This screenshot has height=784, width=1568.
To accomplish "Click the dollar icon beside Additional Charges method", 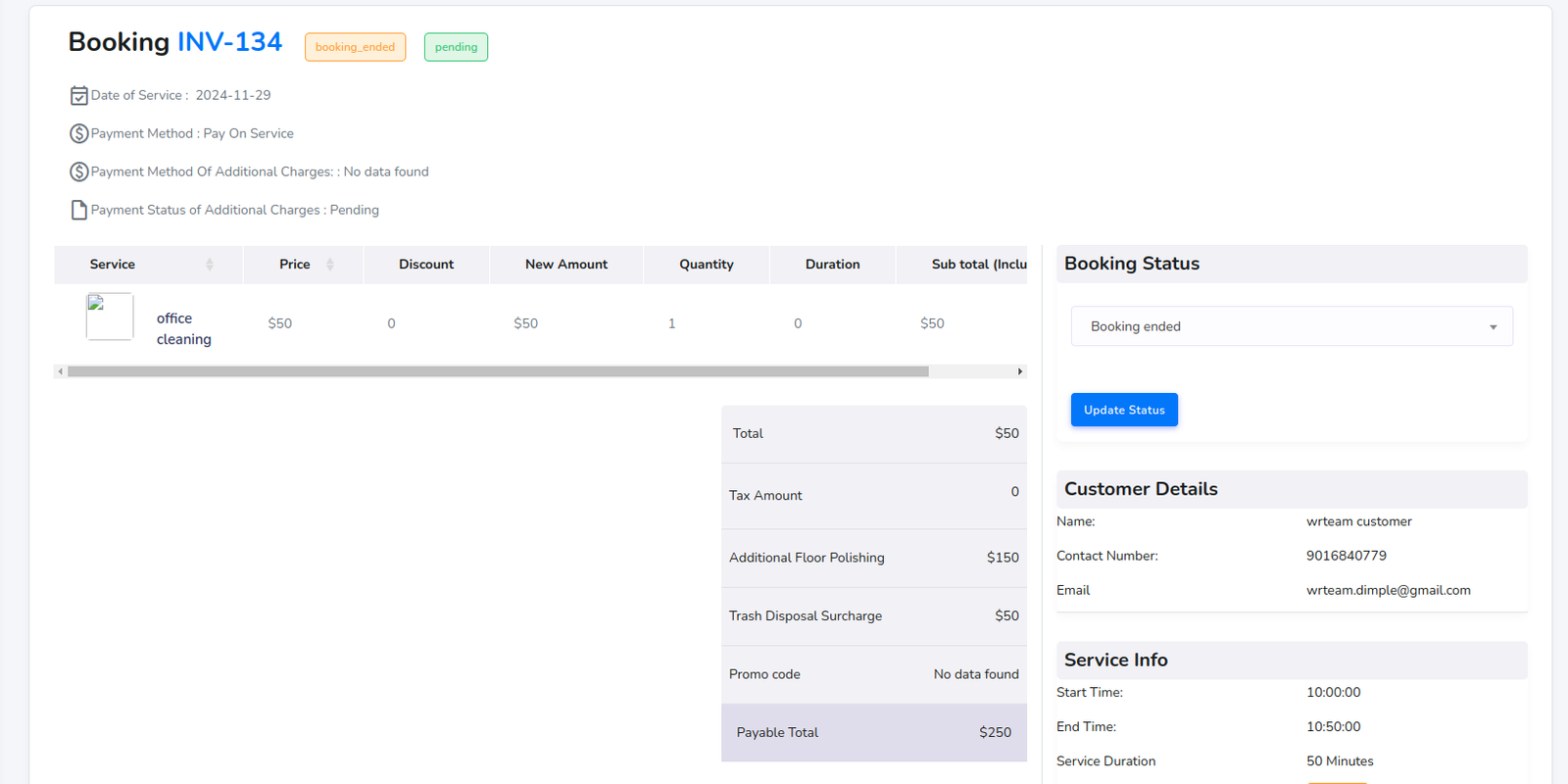I will [79, 171].
